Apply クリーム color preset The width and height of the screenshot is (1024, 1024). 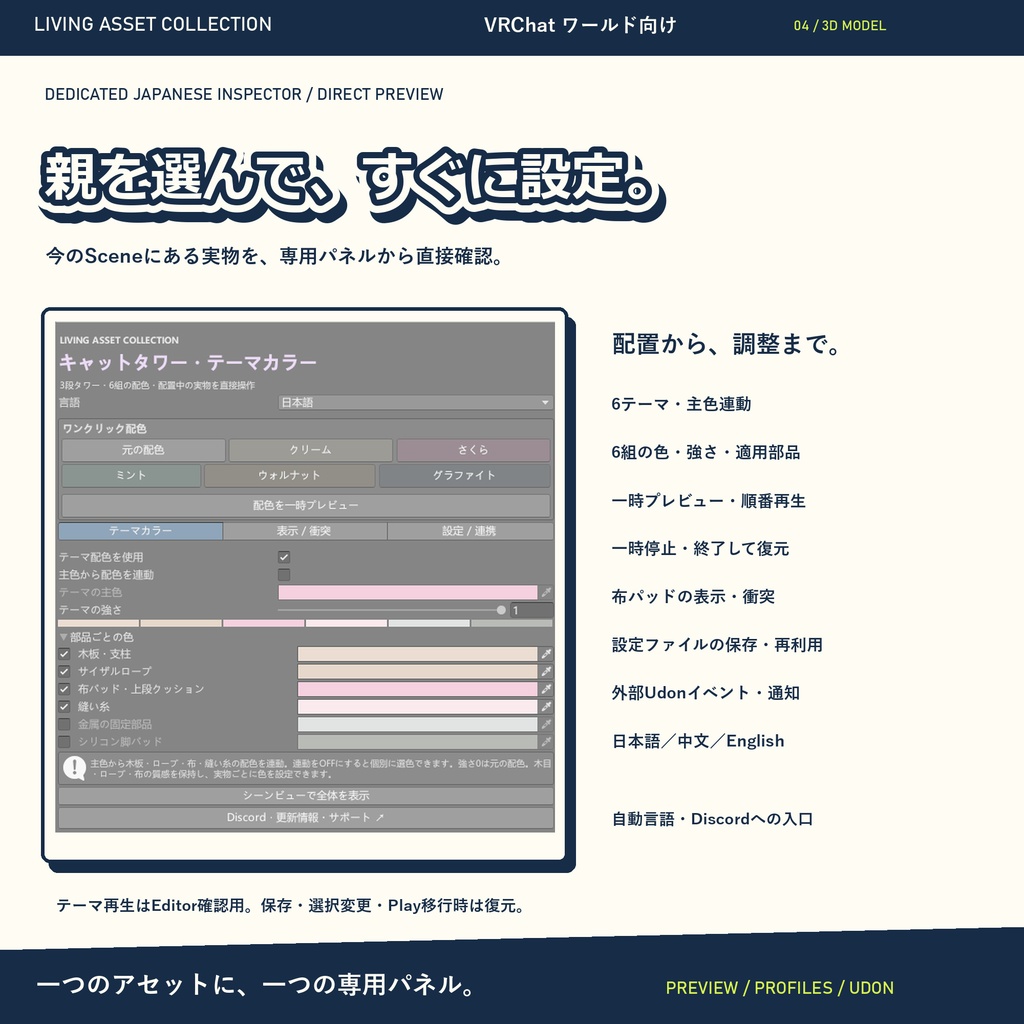[310, 450]
